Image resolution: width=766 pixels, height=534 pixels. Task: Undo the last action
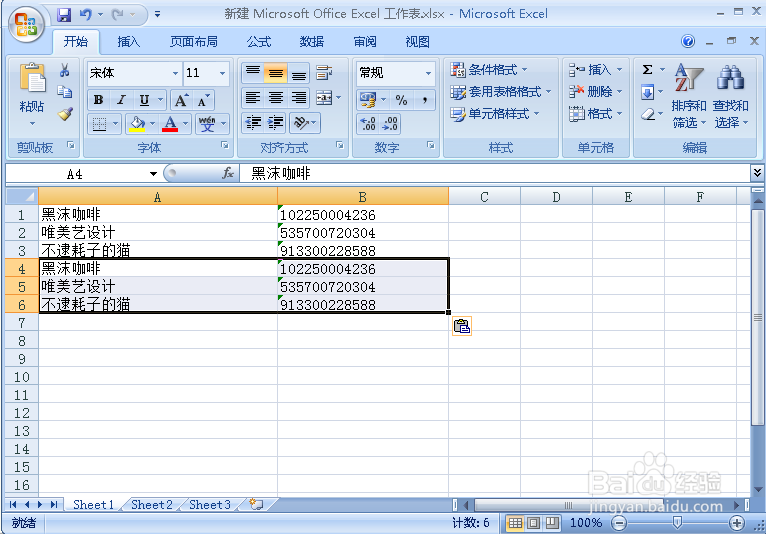(86, 15)
